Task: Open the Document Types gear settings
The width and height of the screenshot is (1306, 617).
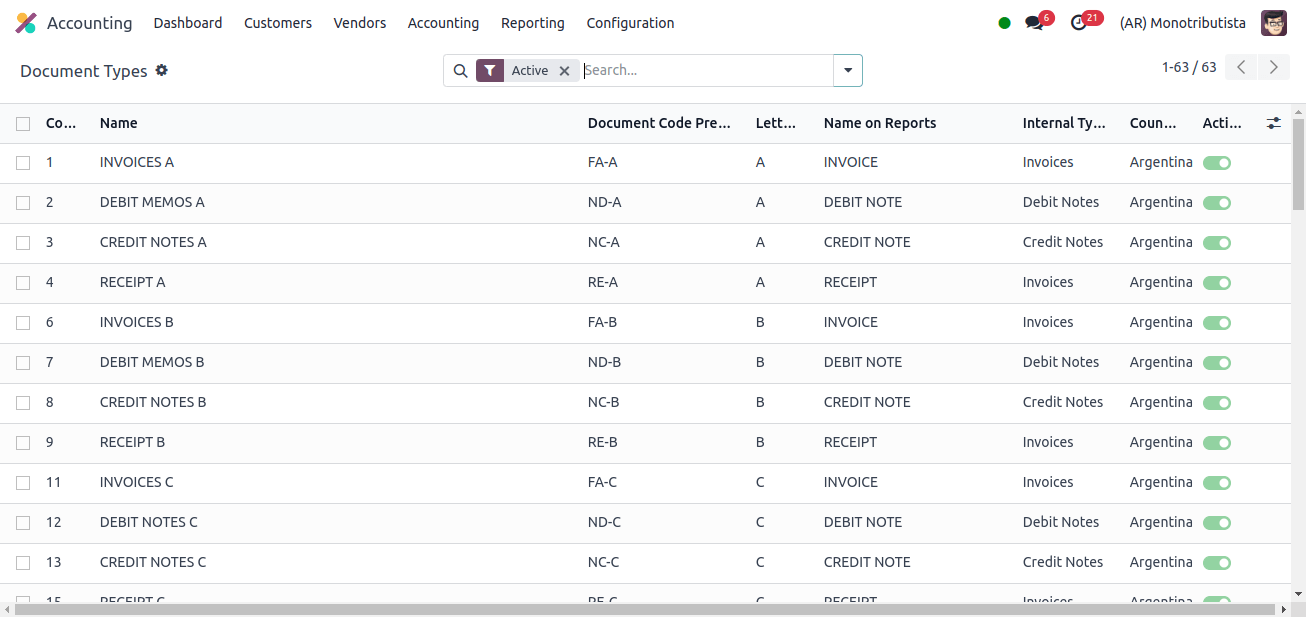Action: (162, 70)
